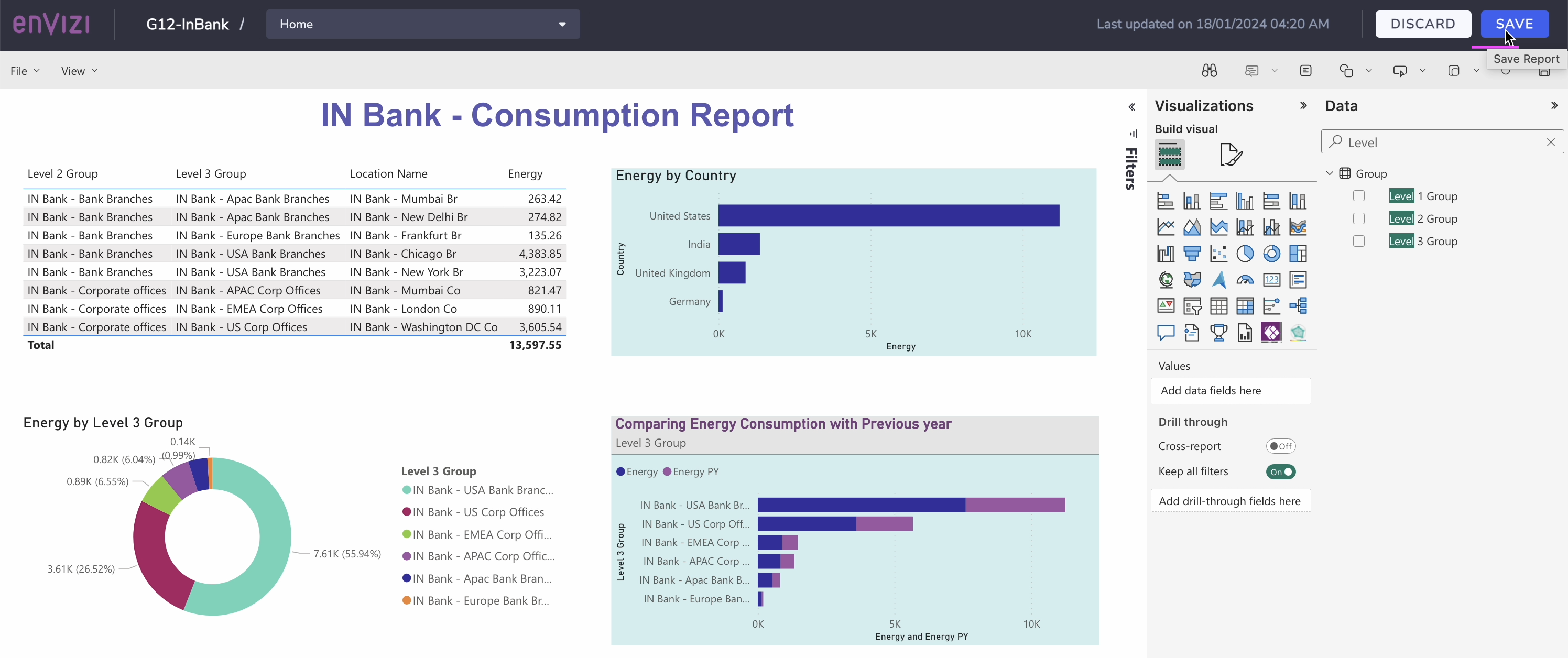This screenshot has height=658, width=1568.
Task: Click the SAVE button
Action: tap(1514, 24)
